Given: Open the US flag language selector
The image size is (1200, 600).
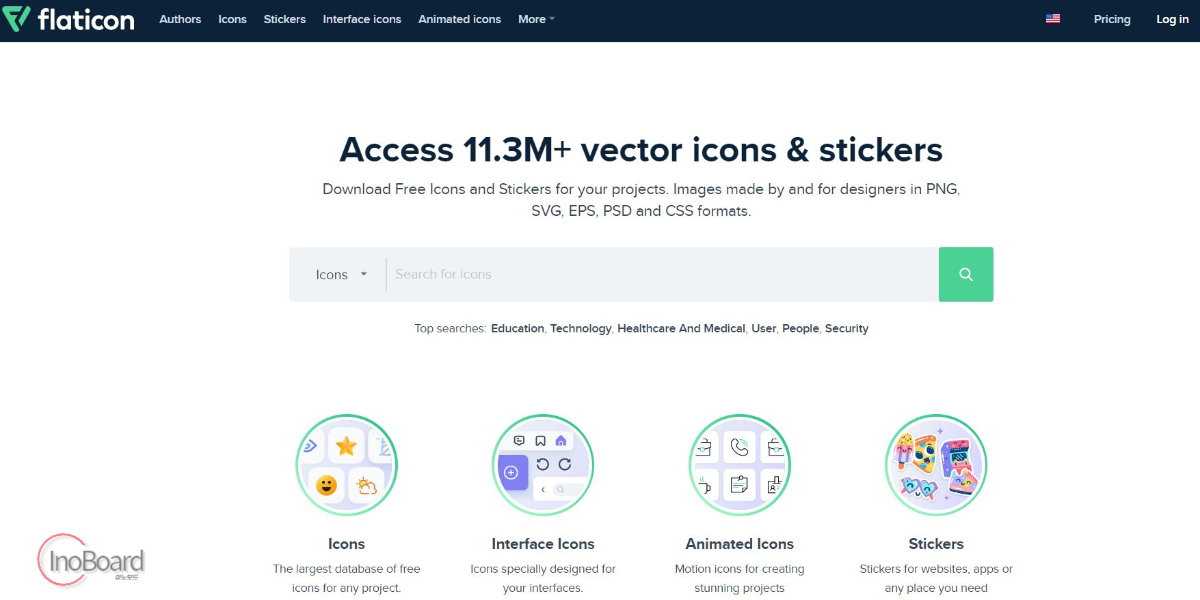Looking at the screenshot, I should point(1053,19).
